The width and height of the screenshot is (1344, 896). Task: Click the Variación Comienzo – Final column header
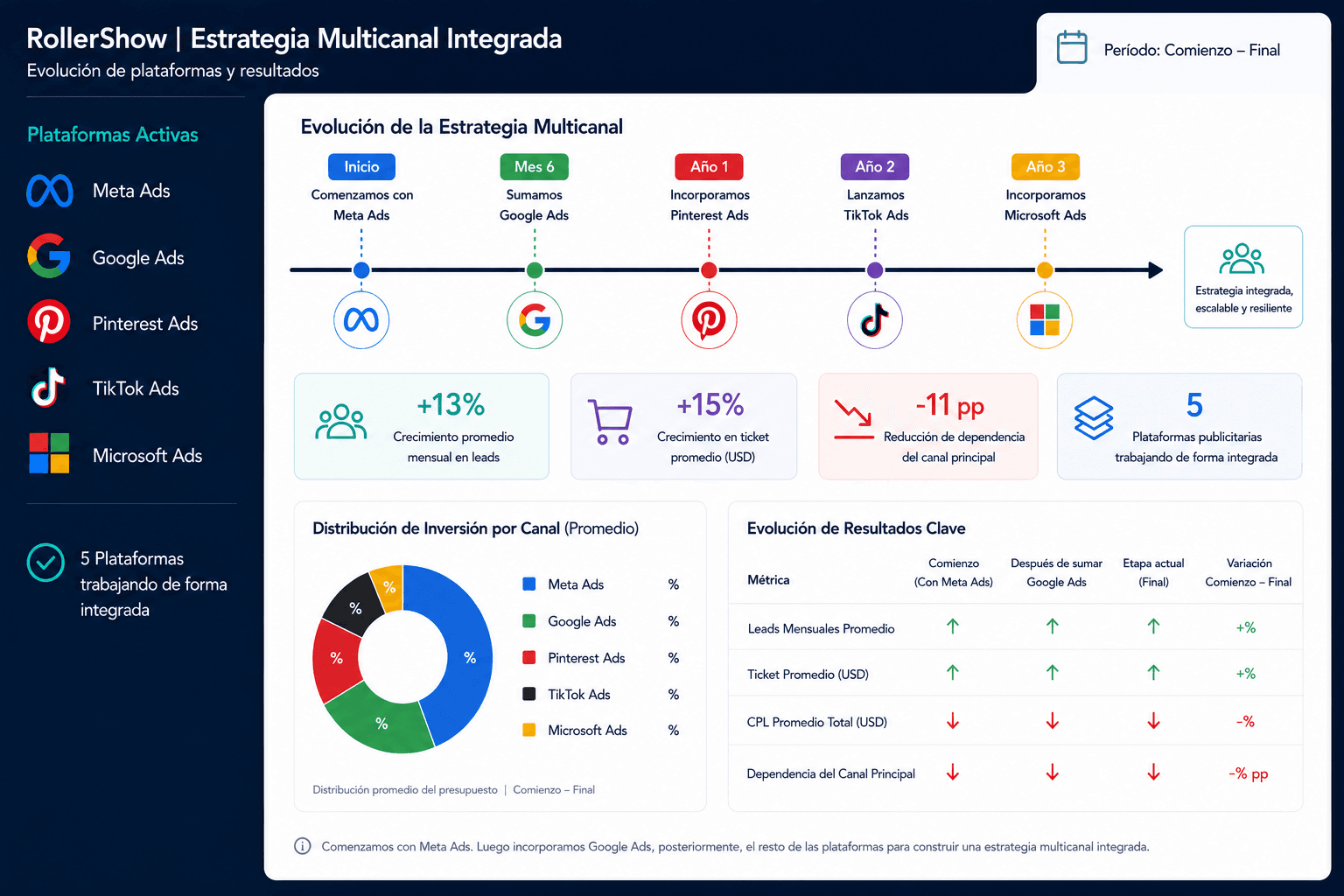pyautogui.click(x=1249, y=572)
